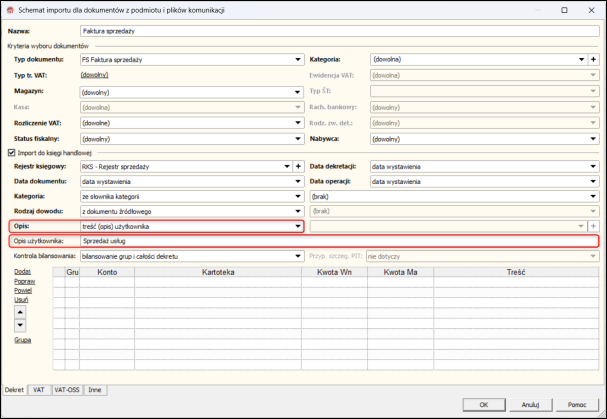The image size is (607, 419).
Task: Switch to the Dekret tab
Action: tap(14, 390)
